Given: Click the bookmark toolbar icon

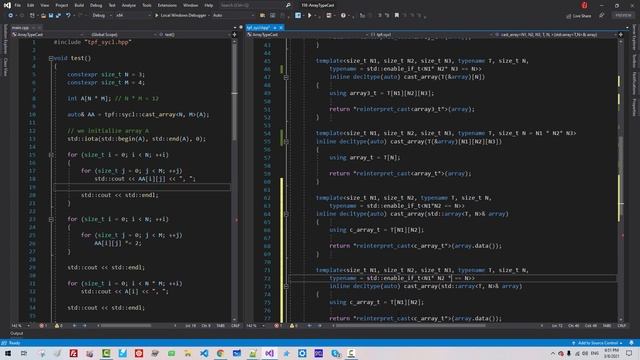Looking at the screenshot, I should (x=397, y=16).
